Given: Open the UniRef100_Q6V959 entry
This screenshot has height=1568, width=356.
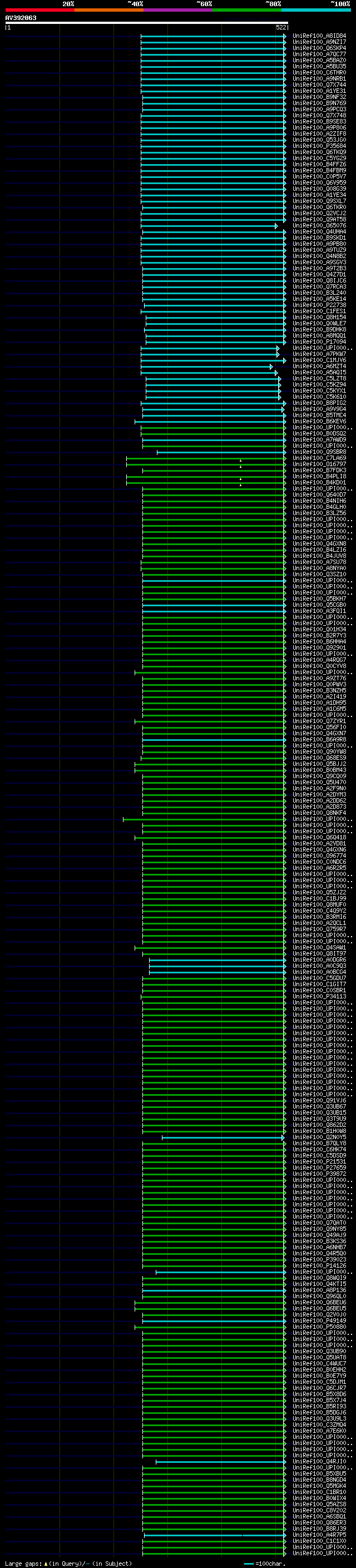Looking at the screenshot, I should point(319,182).
